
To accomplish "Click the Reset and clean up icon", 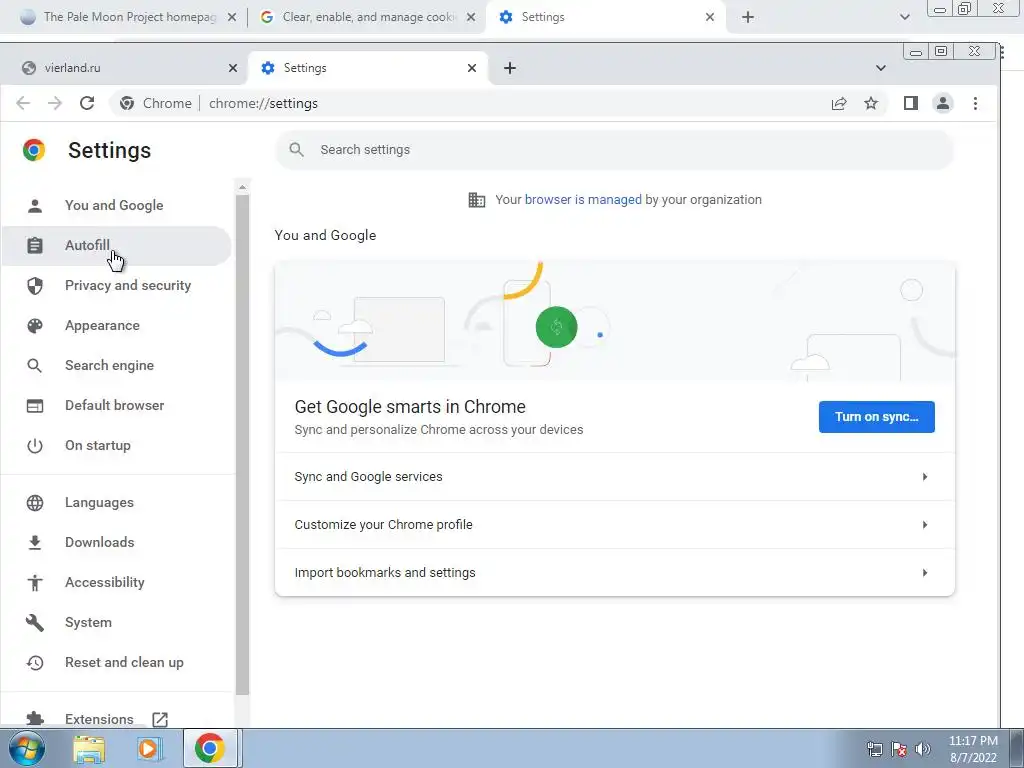I will tap(35, 663).
